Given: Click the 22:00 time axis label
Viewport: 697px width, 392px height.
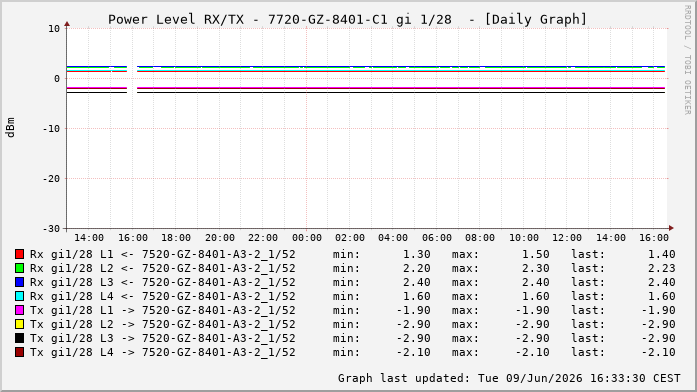Looking at the screenshot, I should (x=263, y=238).
